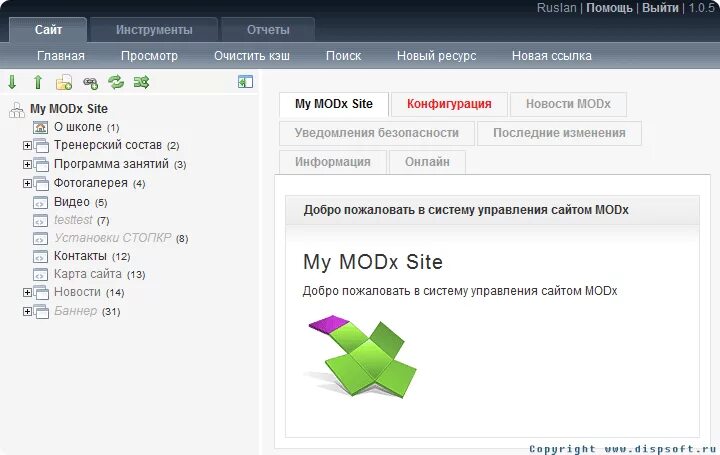Switch to the Сайт top tab
Image resolution: width=720 pixels, height=455 pixels.
(x=48, y=30)
